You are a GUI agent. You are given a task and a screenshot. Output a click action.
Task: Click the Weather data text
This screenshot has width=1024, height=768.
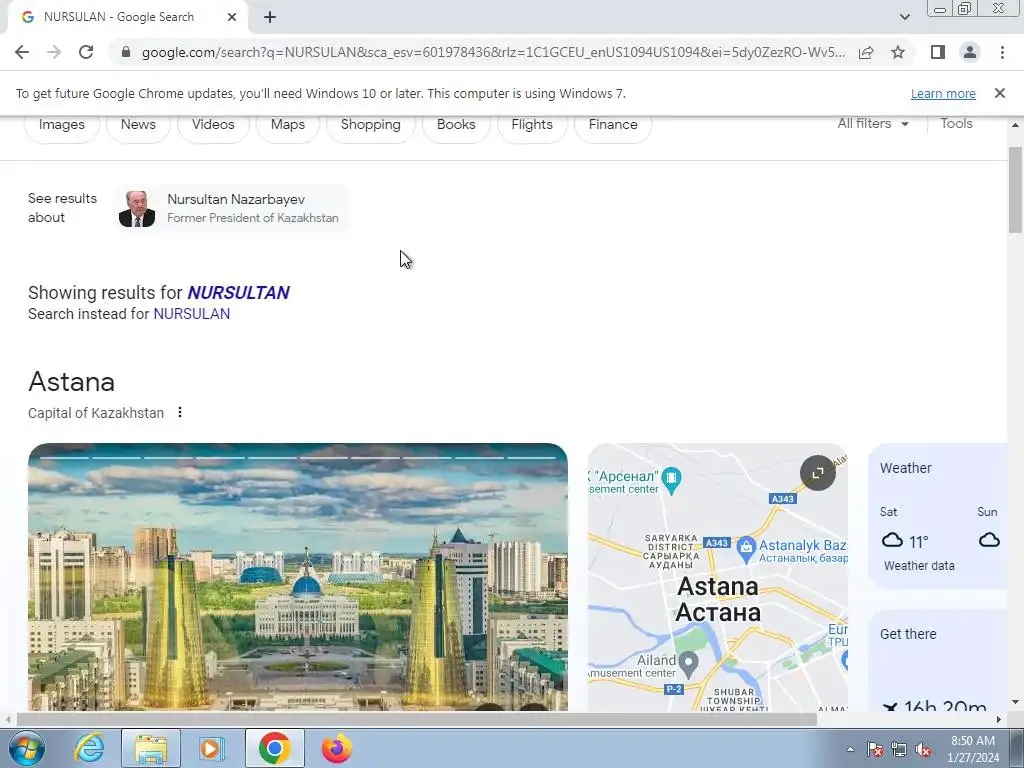pyautogui.click(x=919, y=566)
